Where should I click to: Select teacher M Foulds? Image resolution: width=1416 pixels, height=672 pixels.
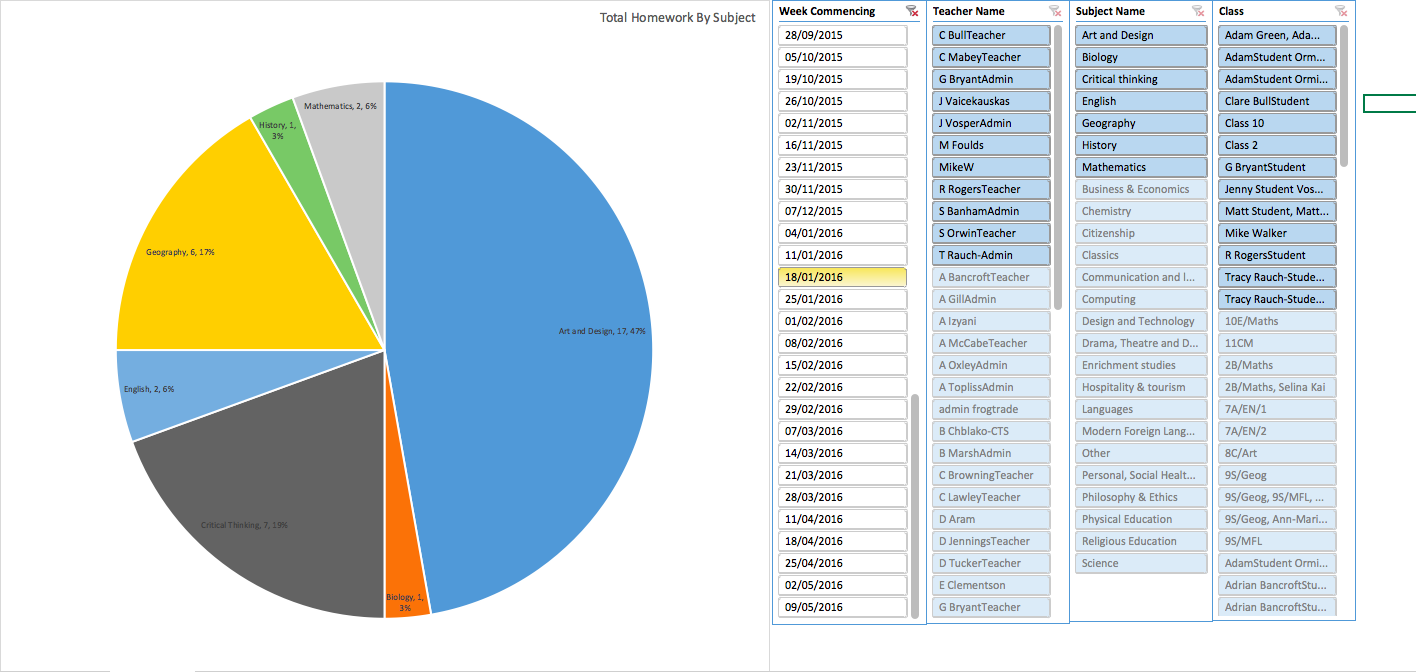(991, 145)
